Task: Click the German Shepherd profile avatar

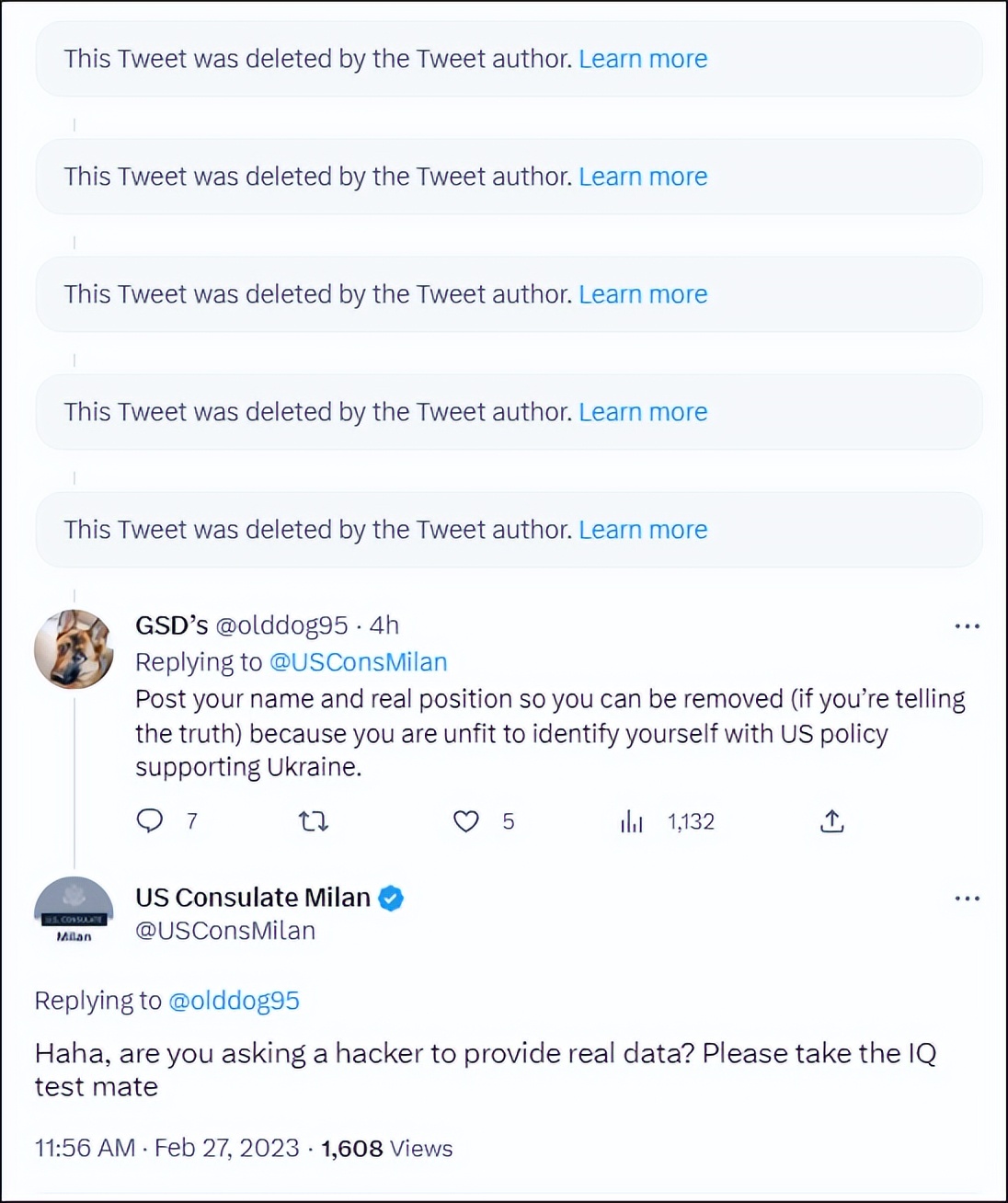Action: tap(74, 649)
